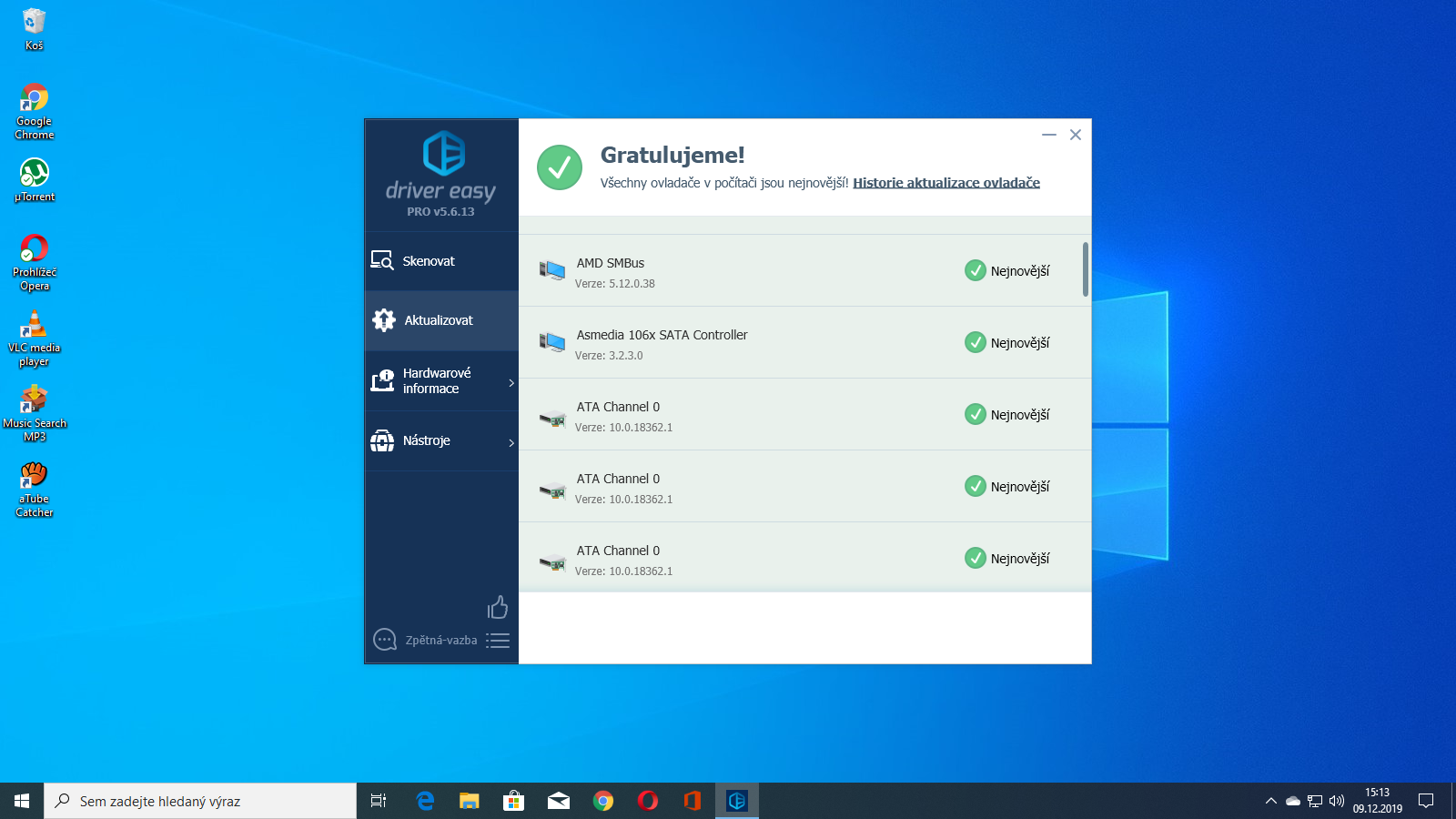
Task: Click the driver list vertical scrollbar
Action: [x=1086, y=269]
